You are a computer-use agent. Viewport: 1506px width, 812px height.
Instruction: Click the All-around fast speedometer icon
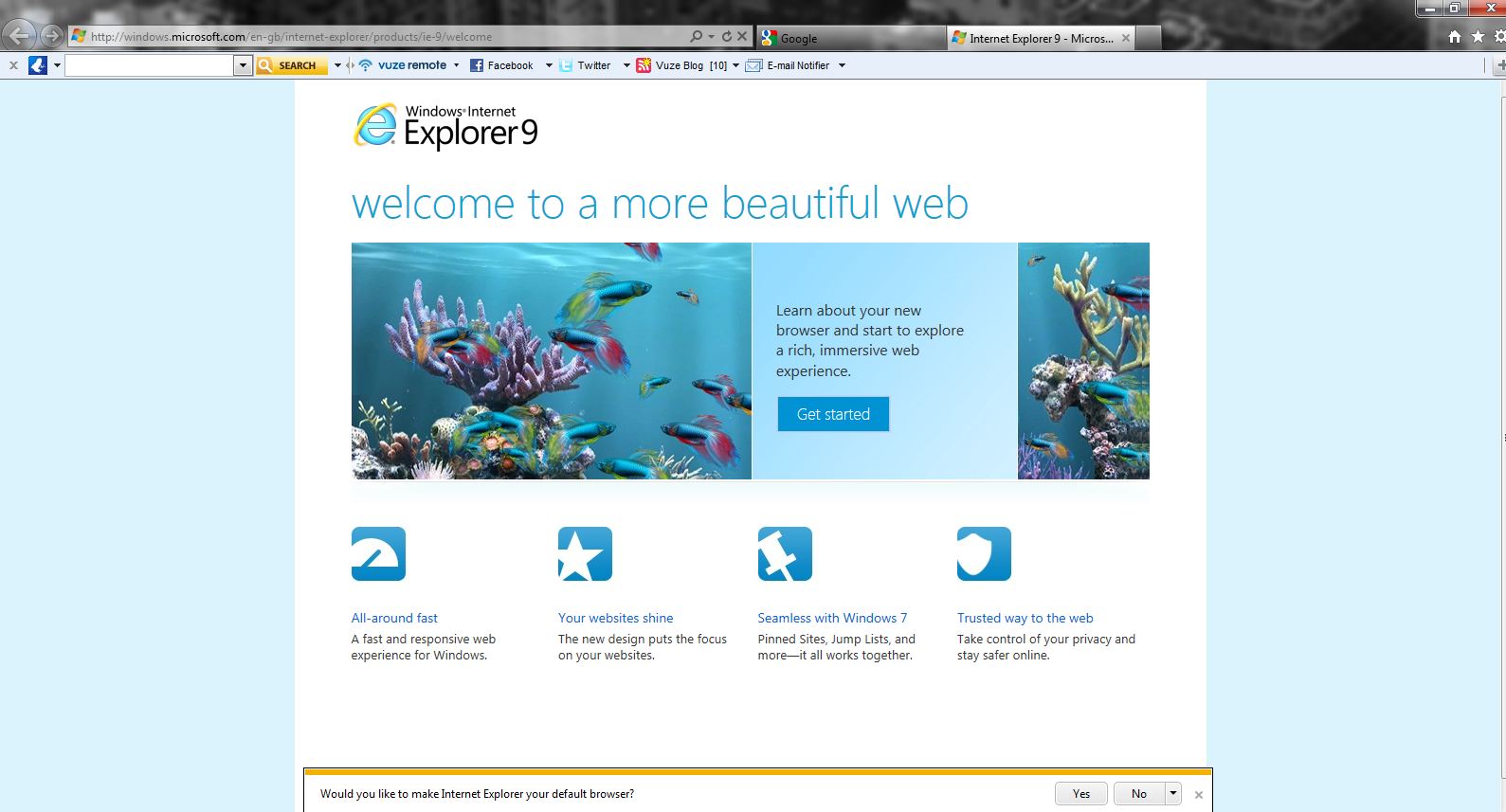click(x=378, y=554)
